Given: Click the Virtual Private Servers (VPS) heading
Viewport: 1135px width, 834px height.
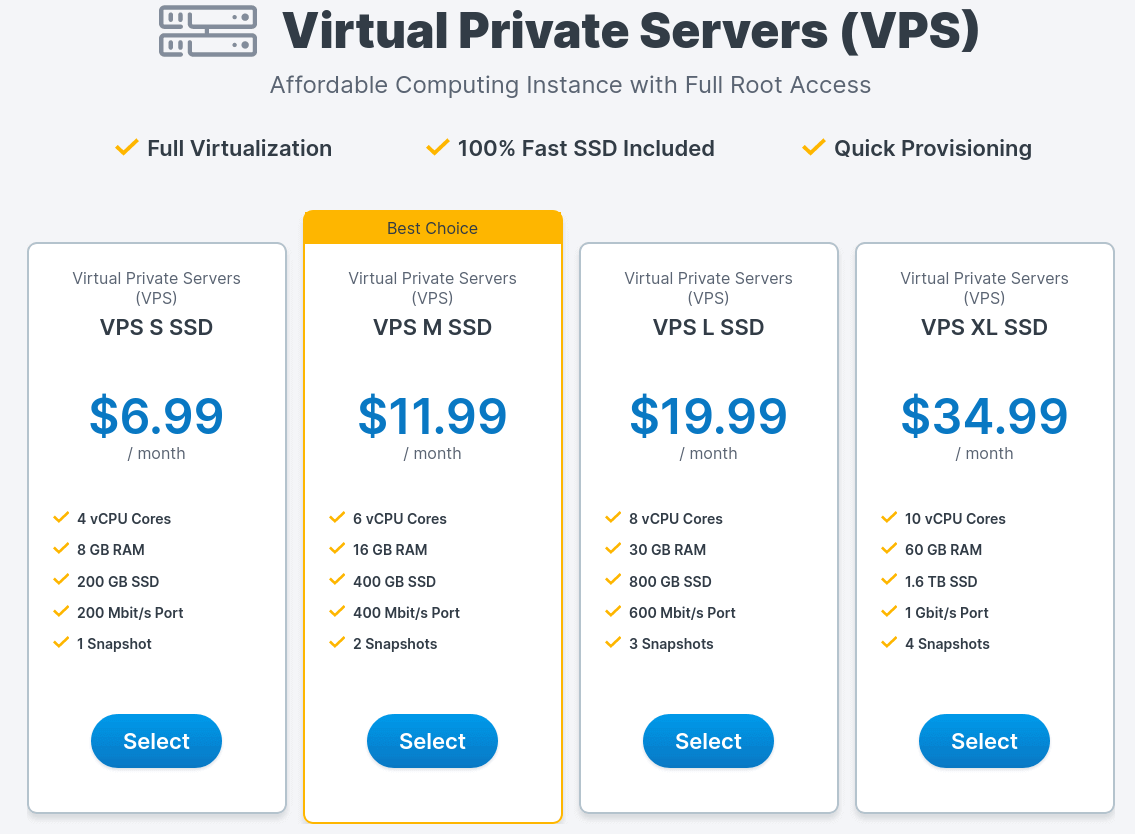Looking at the screenshot, I should coord(630,32).
